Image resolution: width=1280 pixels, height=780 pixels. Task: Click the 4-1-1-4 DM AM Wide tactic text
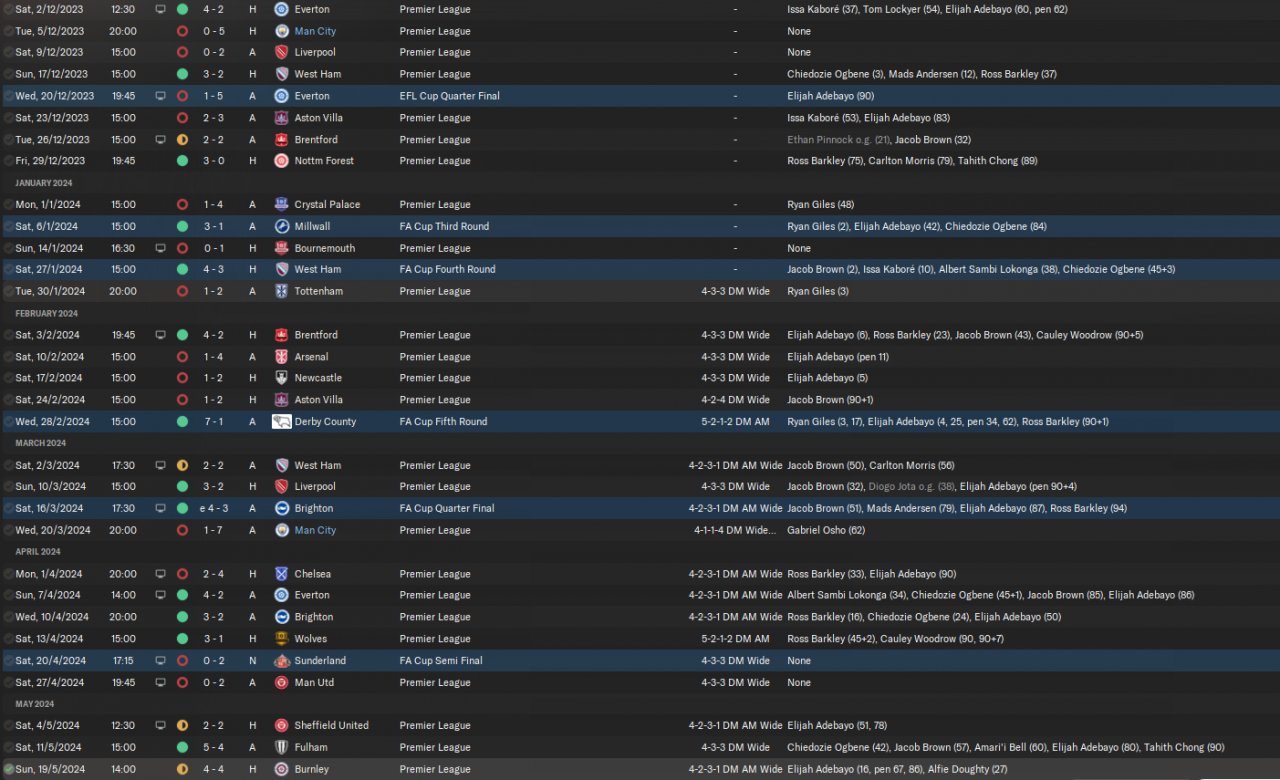coord(735,530)
